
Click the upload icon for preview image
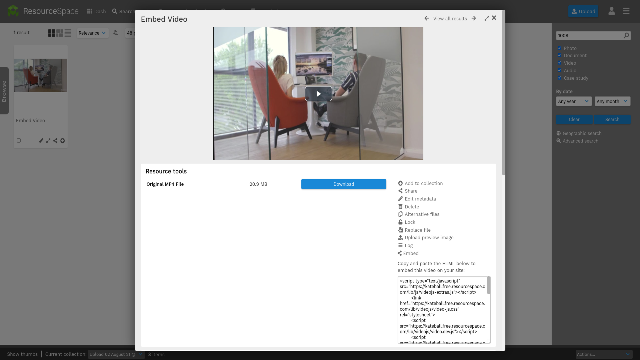point(400,238)
